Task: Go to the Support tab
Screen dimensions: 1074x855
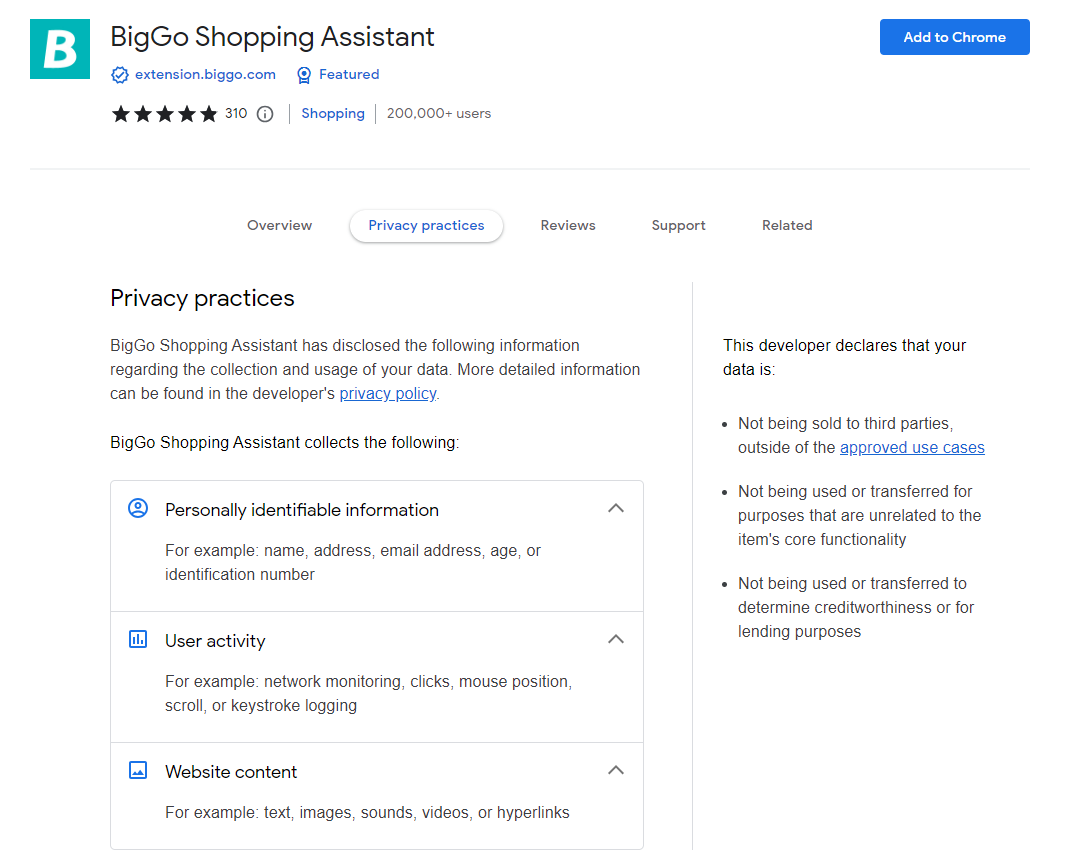Action: click(678, 226)
